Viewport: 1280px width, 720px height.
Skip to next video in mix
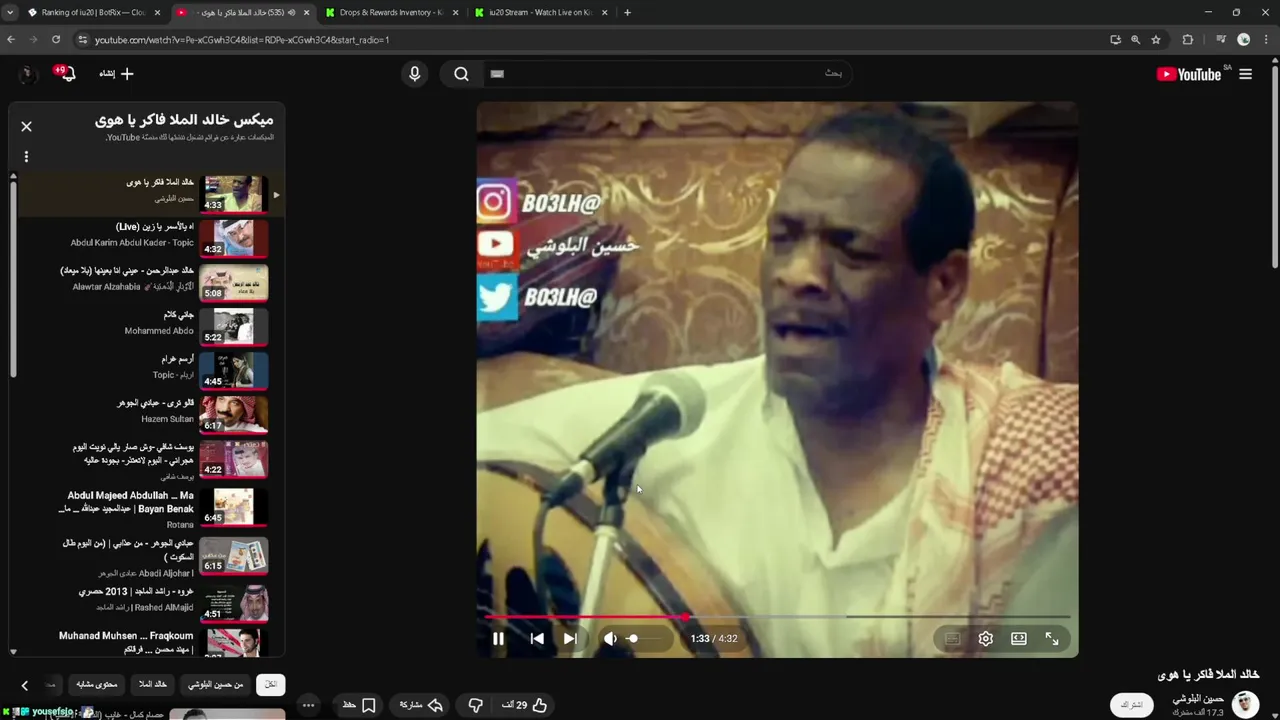[x=570, y=638]
